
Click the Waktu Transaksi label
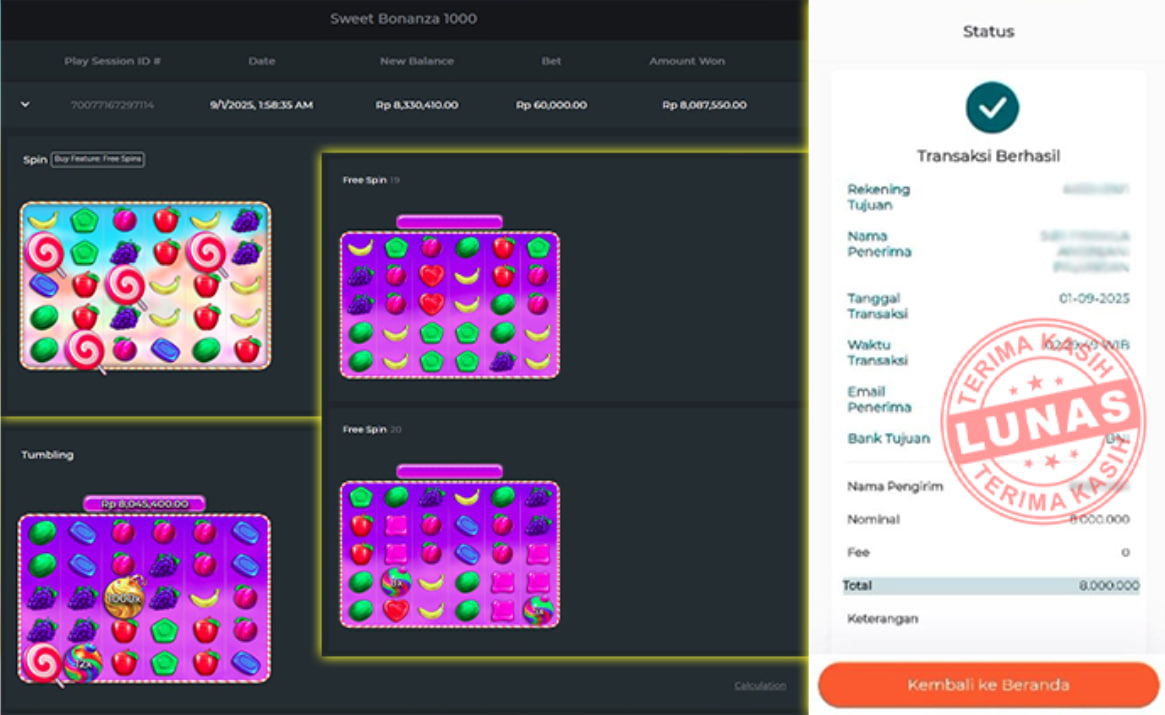pyautogui.click(x=877, y=352)
